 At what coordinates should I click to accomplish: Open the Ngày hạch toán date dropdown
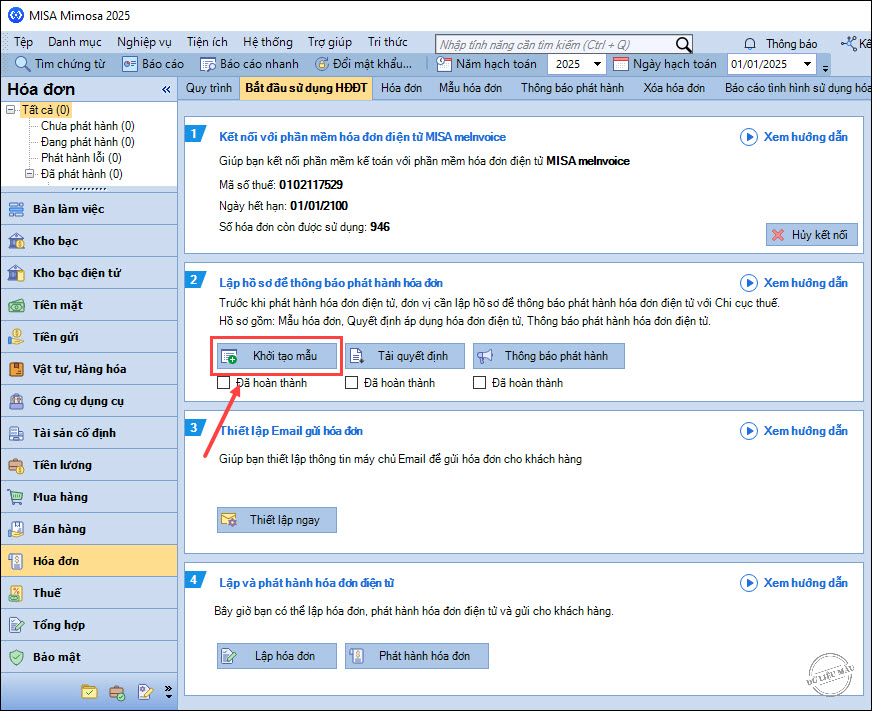coord(807,64)
